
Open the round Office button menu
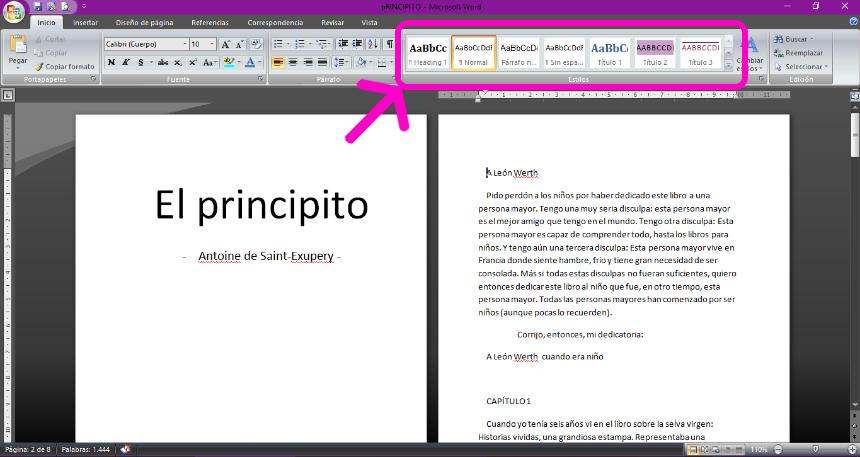[13, 12]
